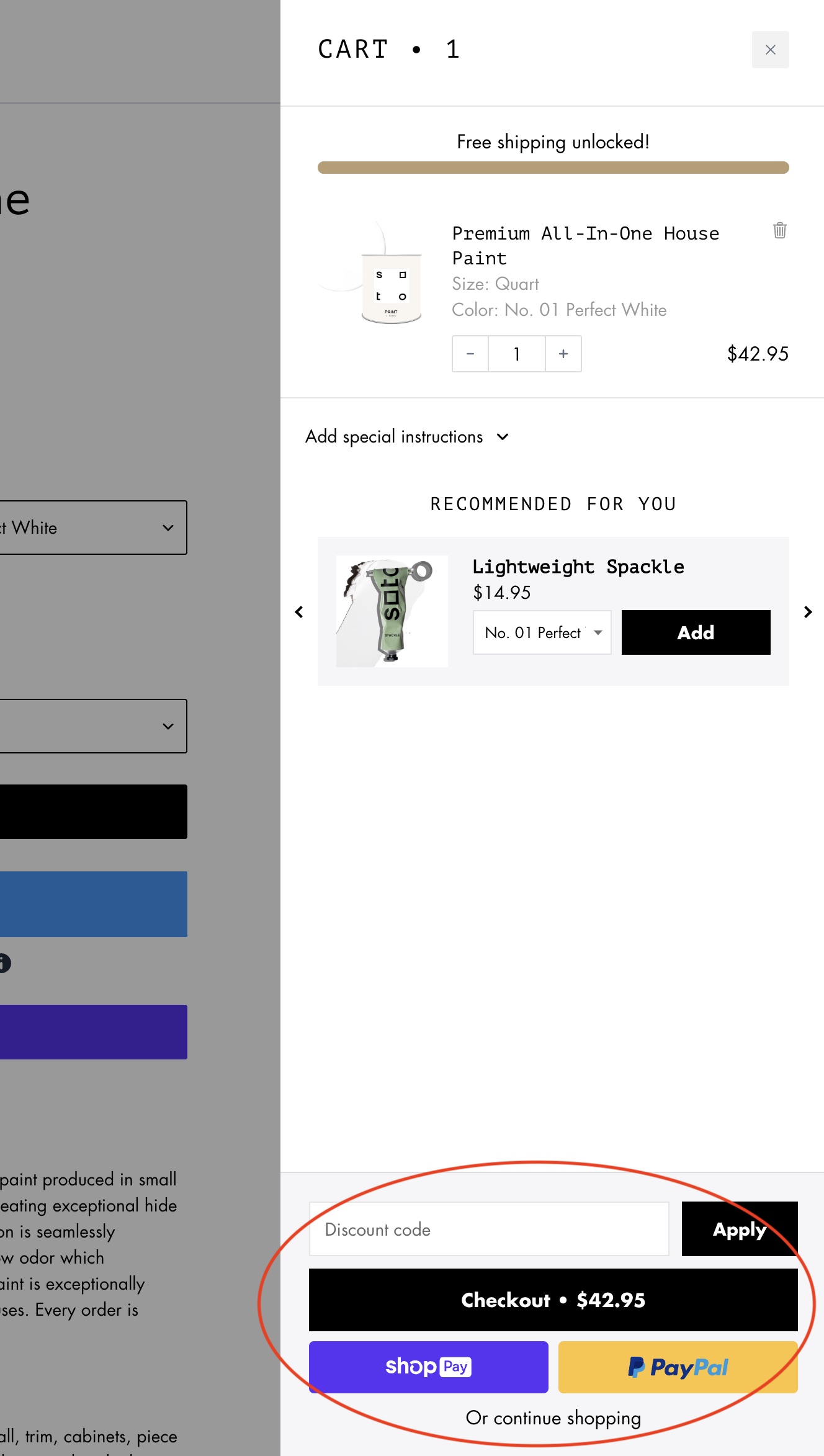Pay using PayPal button
The width and height of the screenshot is (824, 1456).
tap(678, 1367)
